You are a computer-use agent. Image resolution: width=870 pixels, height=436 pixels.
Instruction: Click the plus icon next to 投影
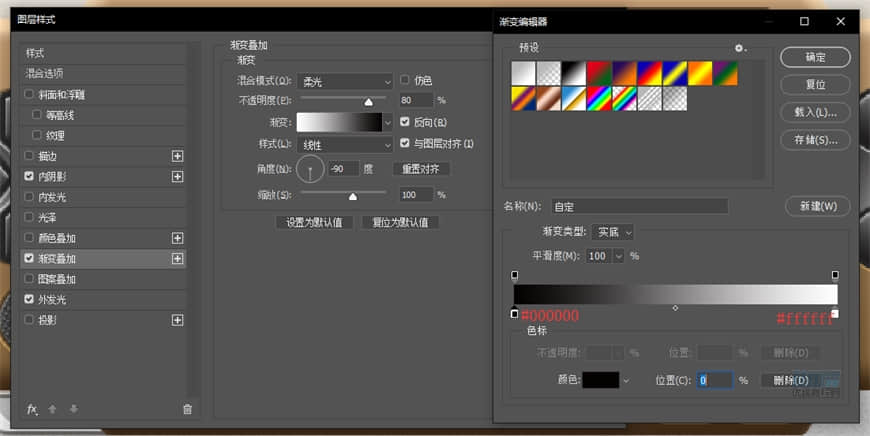pyautogui.click(x=178, y=320)
